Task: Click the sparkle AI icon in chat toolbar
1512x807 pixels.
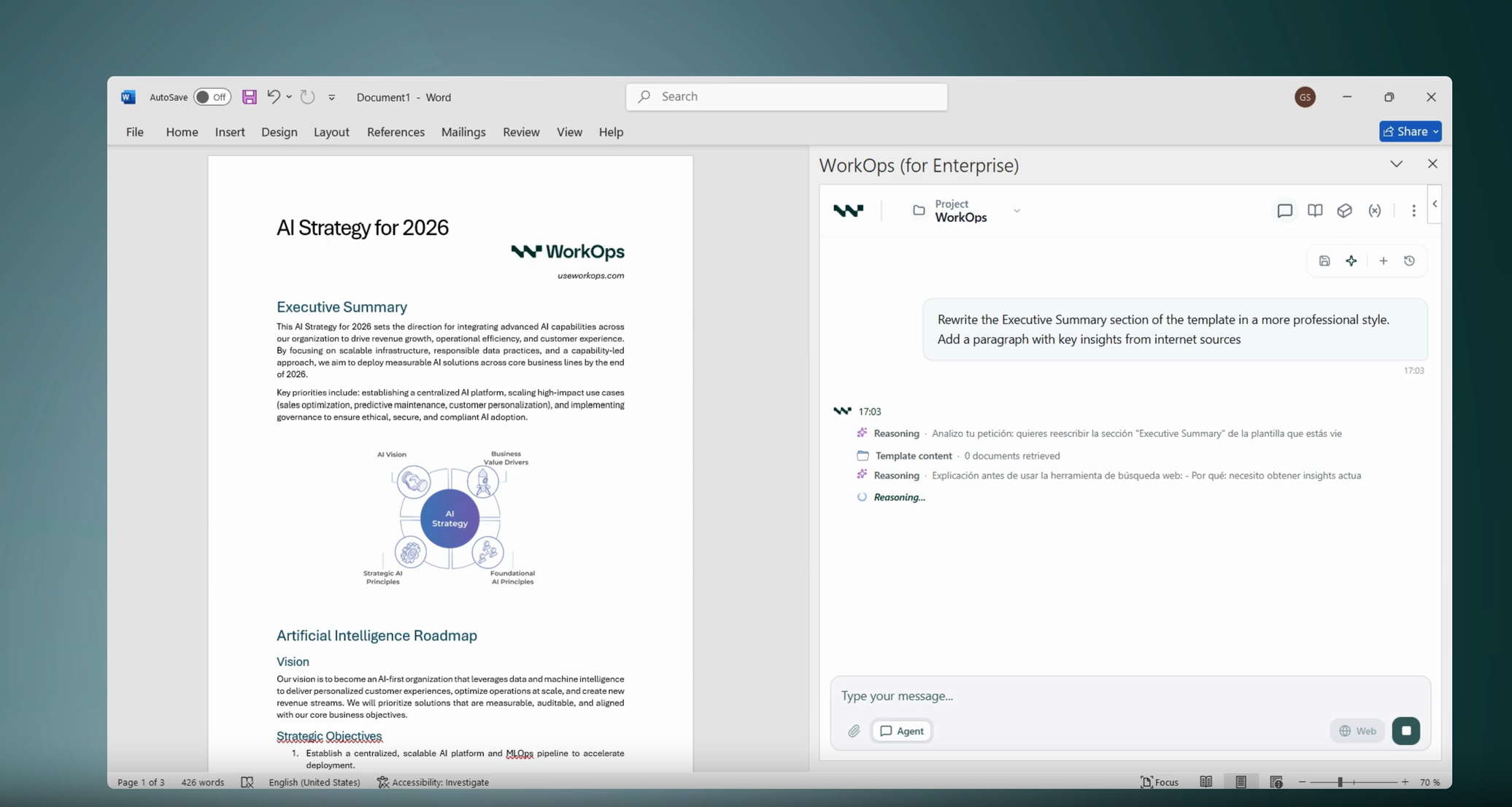Action: pyautogui.click(x=1351, y=261)
